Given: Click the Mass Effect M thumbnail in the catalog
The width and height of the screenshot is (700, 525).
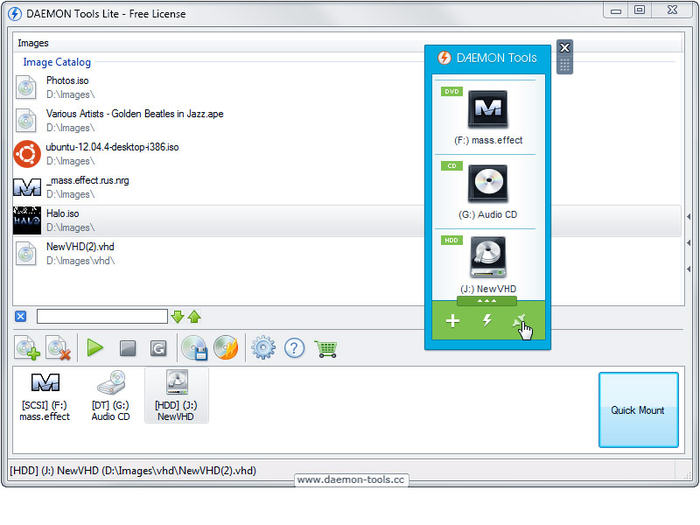Looking at the screenshot, I should pyautogui.click(x=27, y=188).
